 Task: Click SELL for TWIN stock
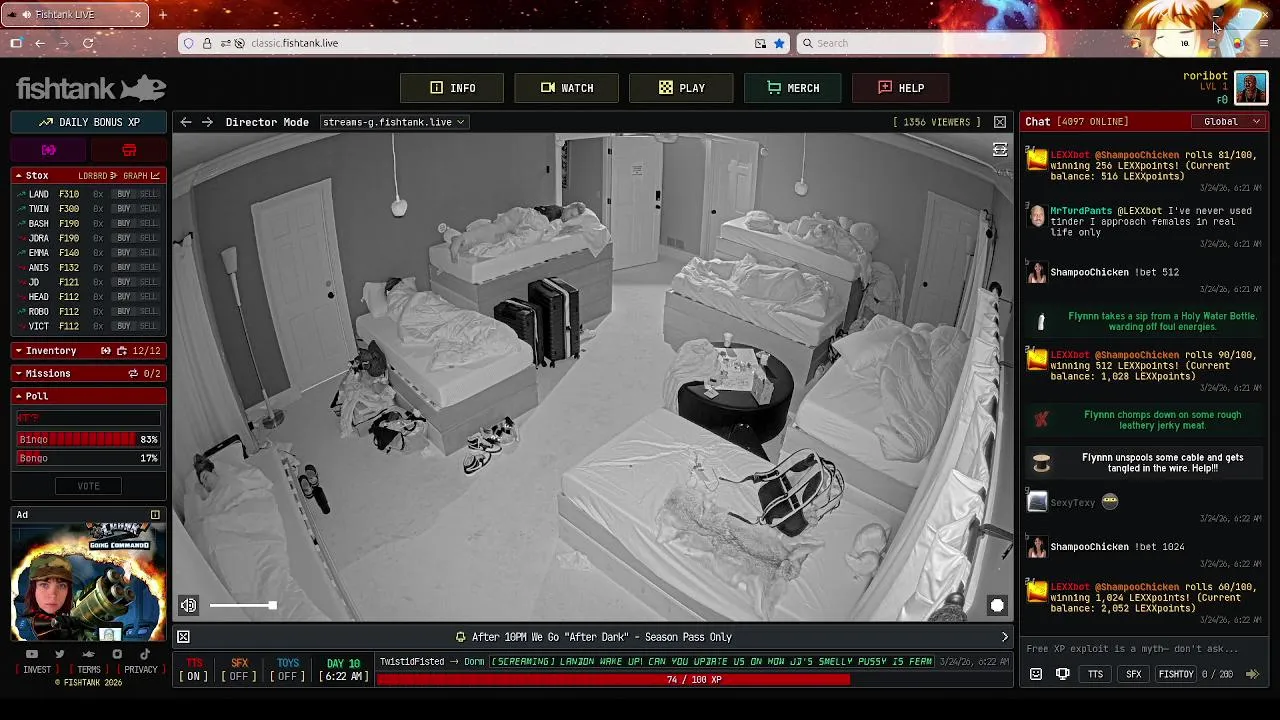pyautogui.click(x=148, y=209)
